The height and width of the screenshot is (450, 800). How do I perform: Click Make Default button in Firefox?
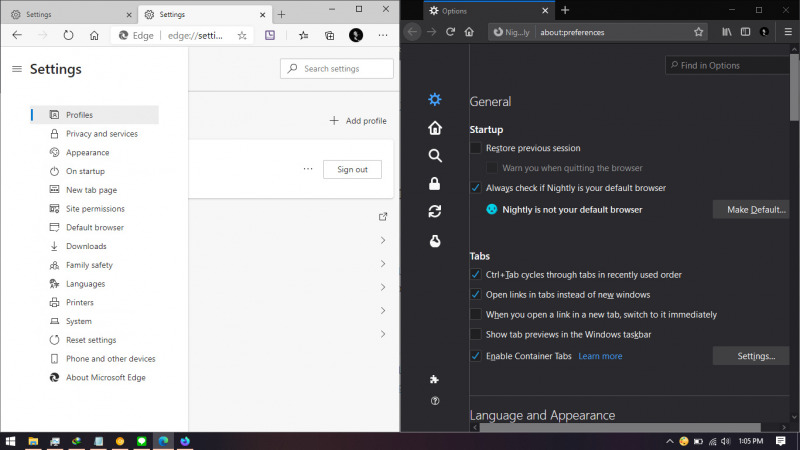click(751, 210)
